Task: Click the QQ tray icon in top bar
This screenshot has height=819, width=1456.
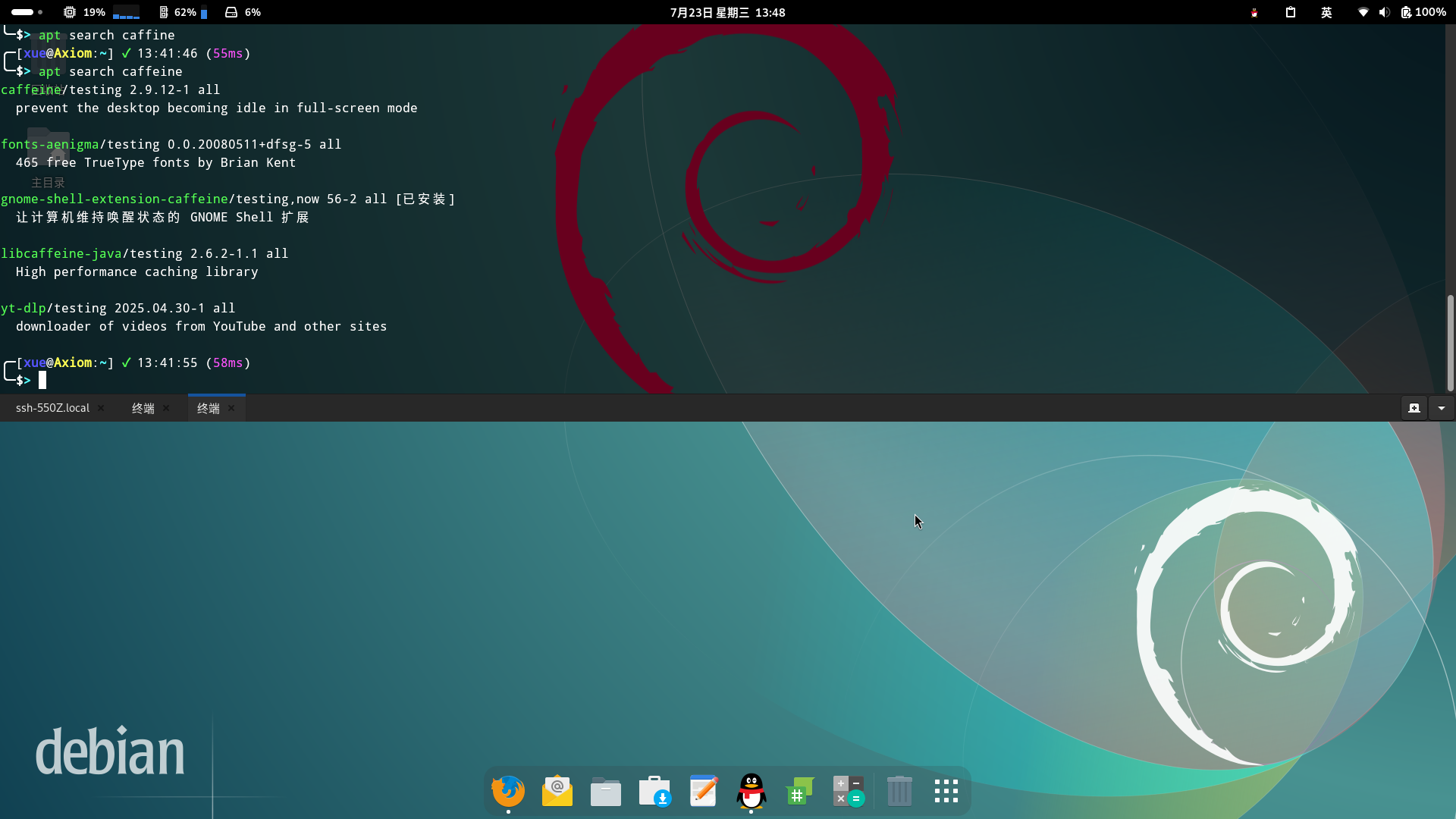Action: tap(1254, 12)
